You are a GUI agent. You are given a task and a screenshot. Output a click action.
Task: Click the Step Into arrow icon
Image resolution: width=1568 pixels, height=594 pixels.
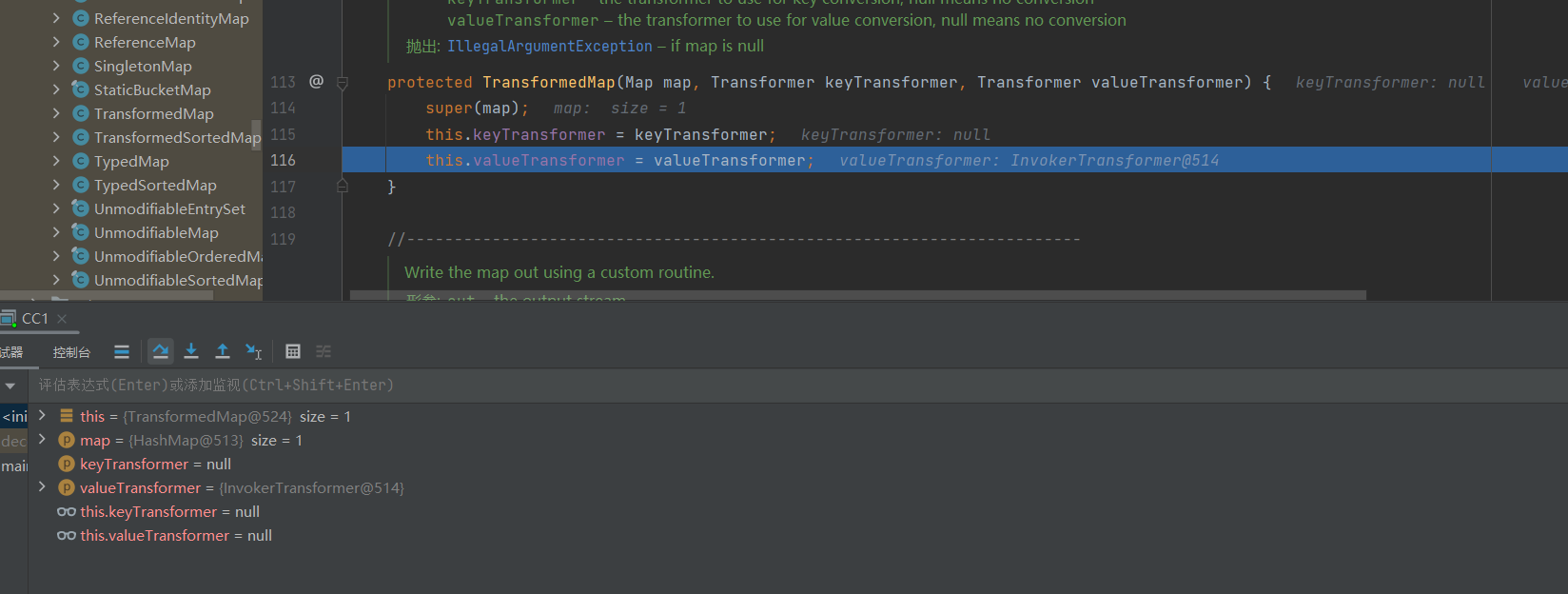[x=191, y=351]
